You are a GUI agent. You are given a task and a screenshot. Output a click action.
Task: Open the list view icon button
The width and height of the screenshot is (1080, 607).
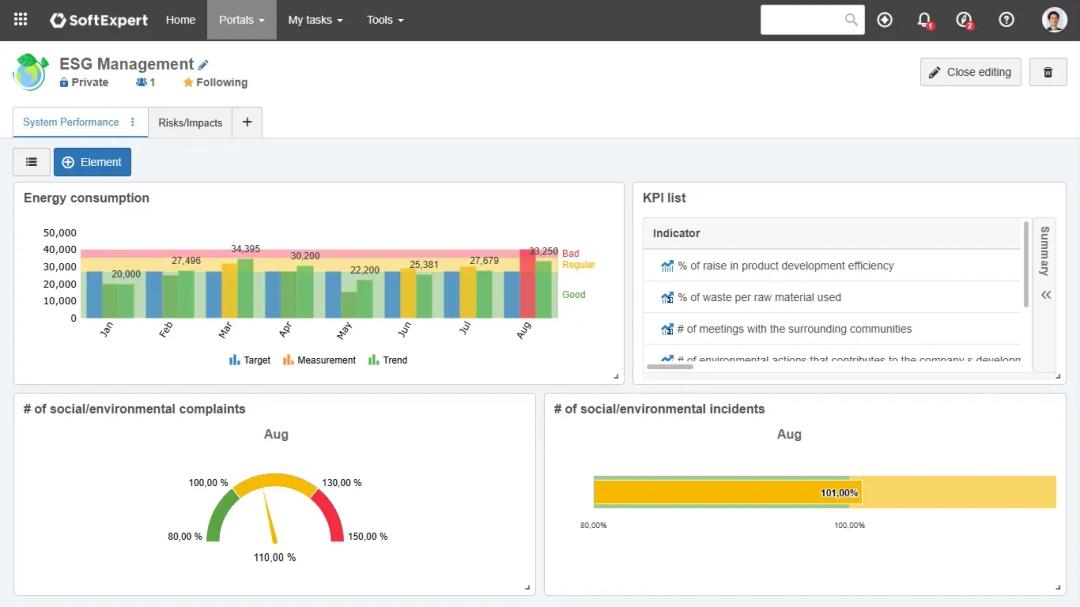pos(32,162)
